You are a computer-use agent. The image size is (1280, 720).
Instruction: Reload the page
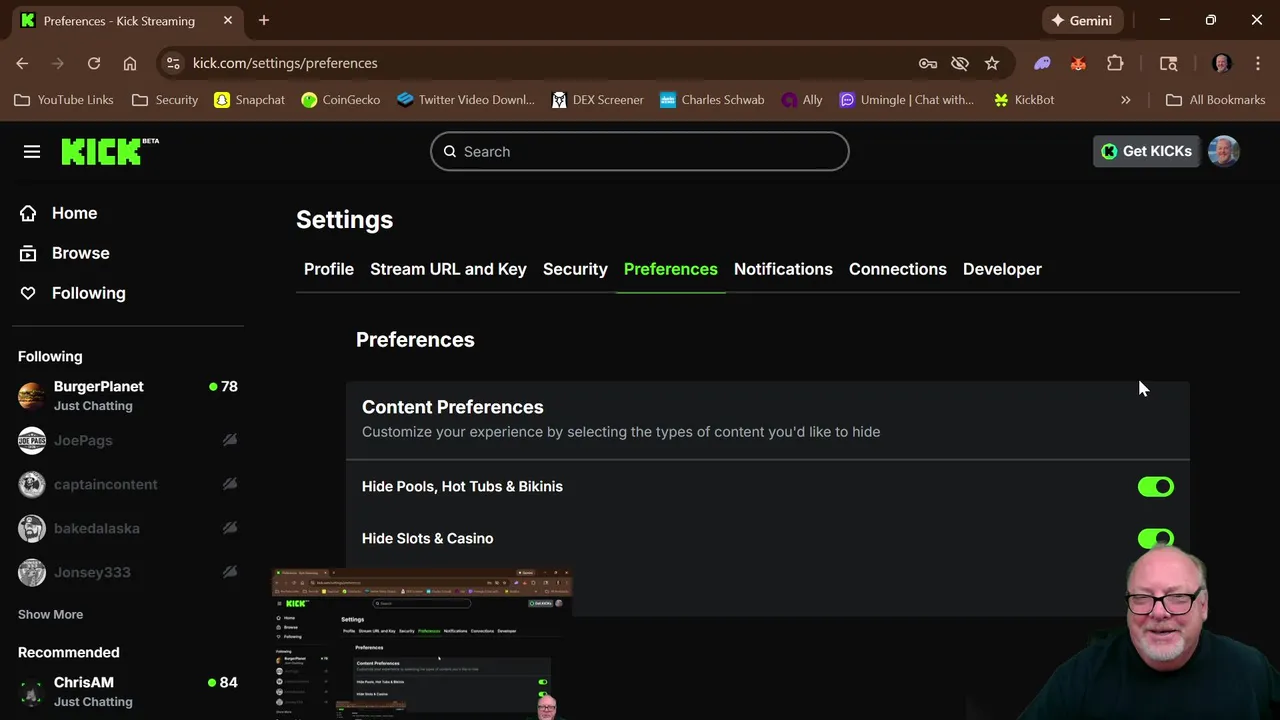coord(94,63)
